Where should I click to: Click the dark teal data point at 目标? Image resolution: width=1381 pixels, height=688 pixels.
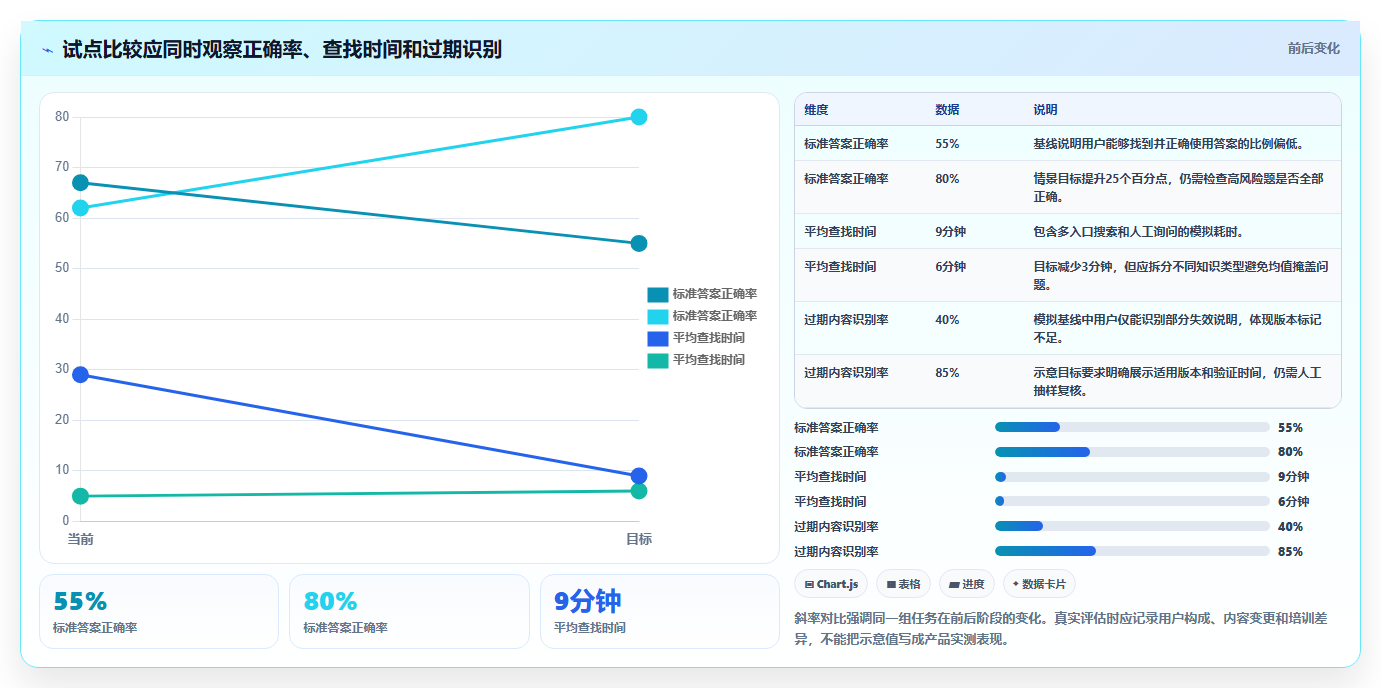(x=639, y=244)
